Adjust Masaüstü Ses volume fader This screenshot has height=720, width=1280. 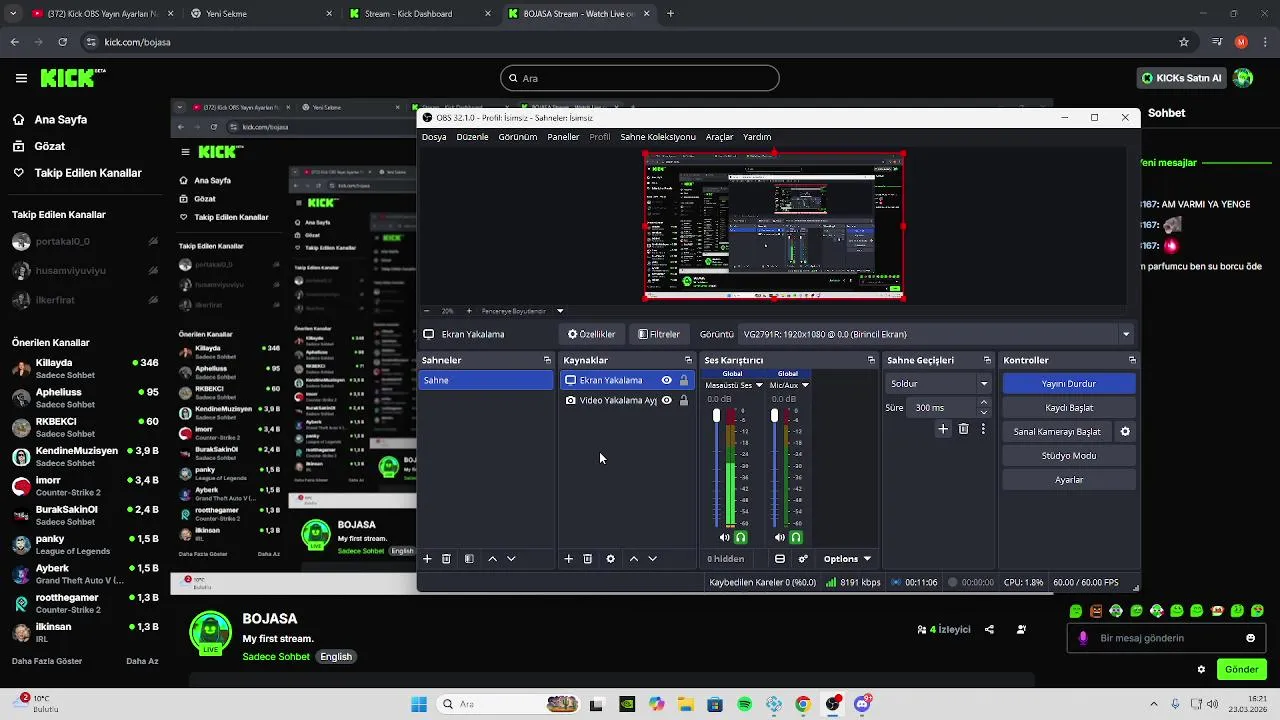point(716,415)
